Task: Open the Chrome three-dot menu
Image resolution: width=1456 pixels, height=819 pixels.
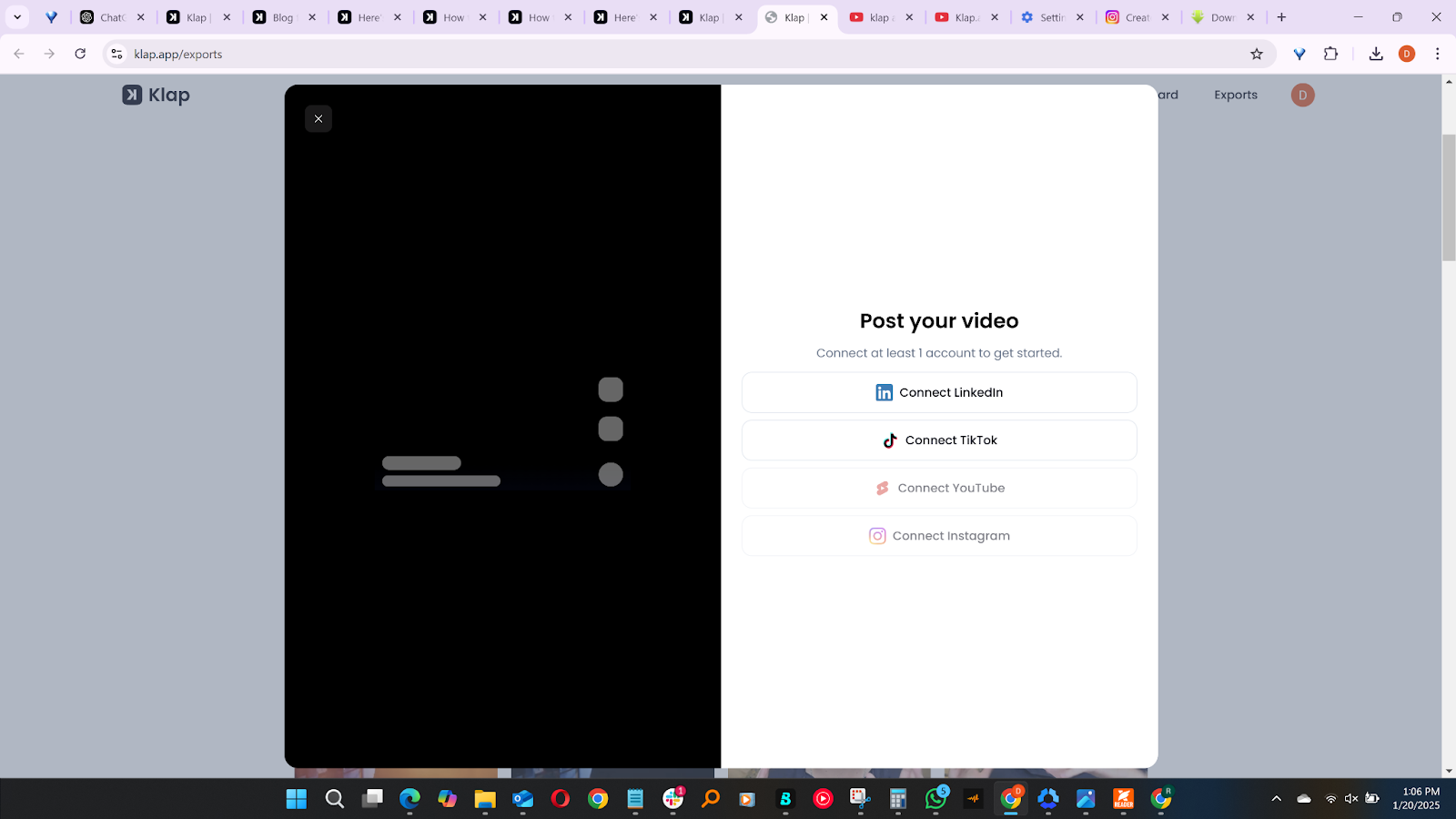Action: pos(1437,55)
